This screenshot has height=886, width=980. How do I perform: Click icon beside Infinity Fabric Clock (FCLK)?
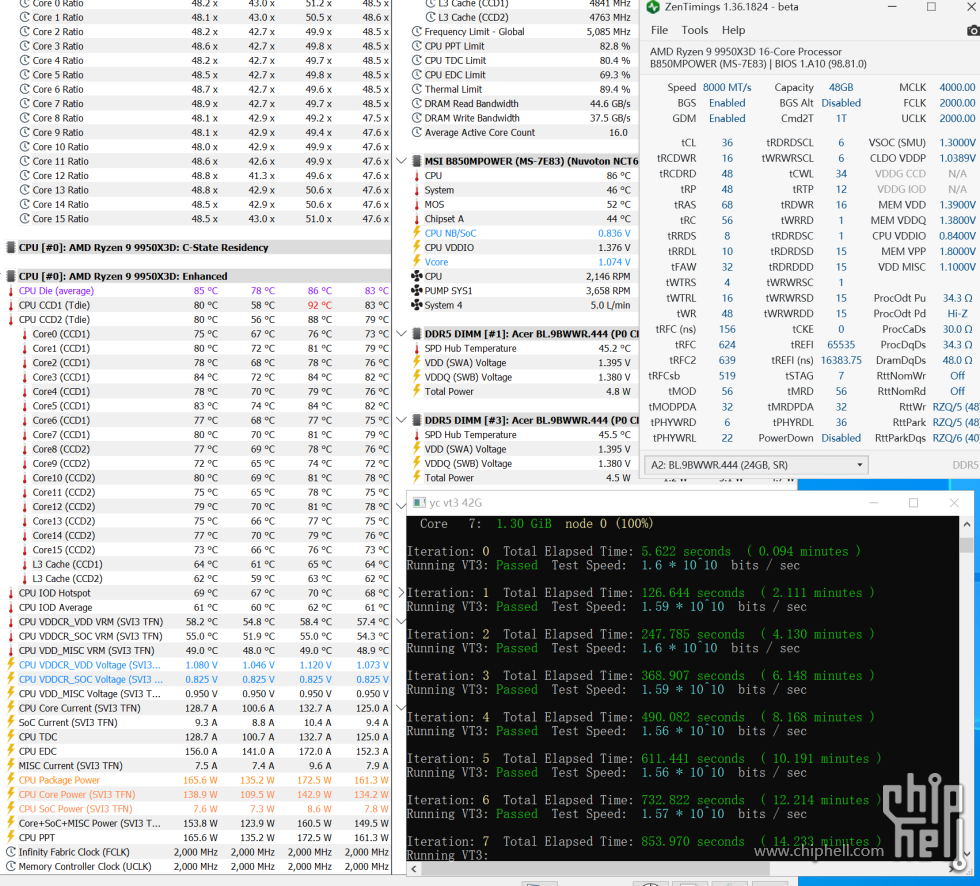(11, 852)
